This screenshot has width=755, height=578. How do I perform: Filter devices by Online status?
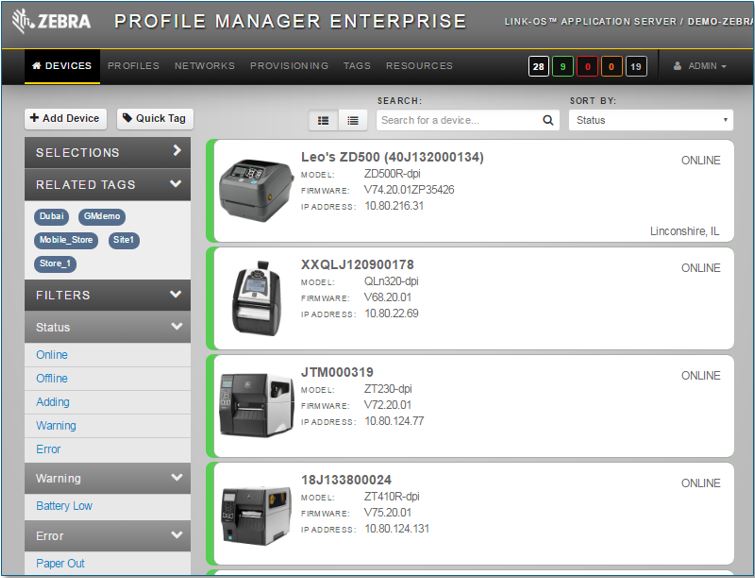point(52,355)
